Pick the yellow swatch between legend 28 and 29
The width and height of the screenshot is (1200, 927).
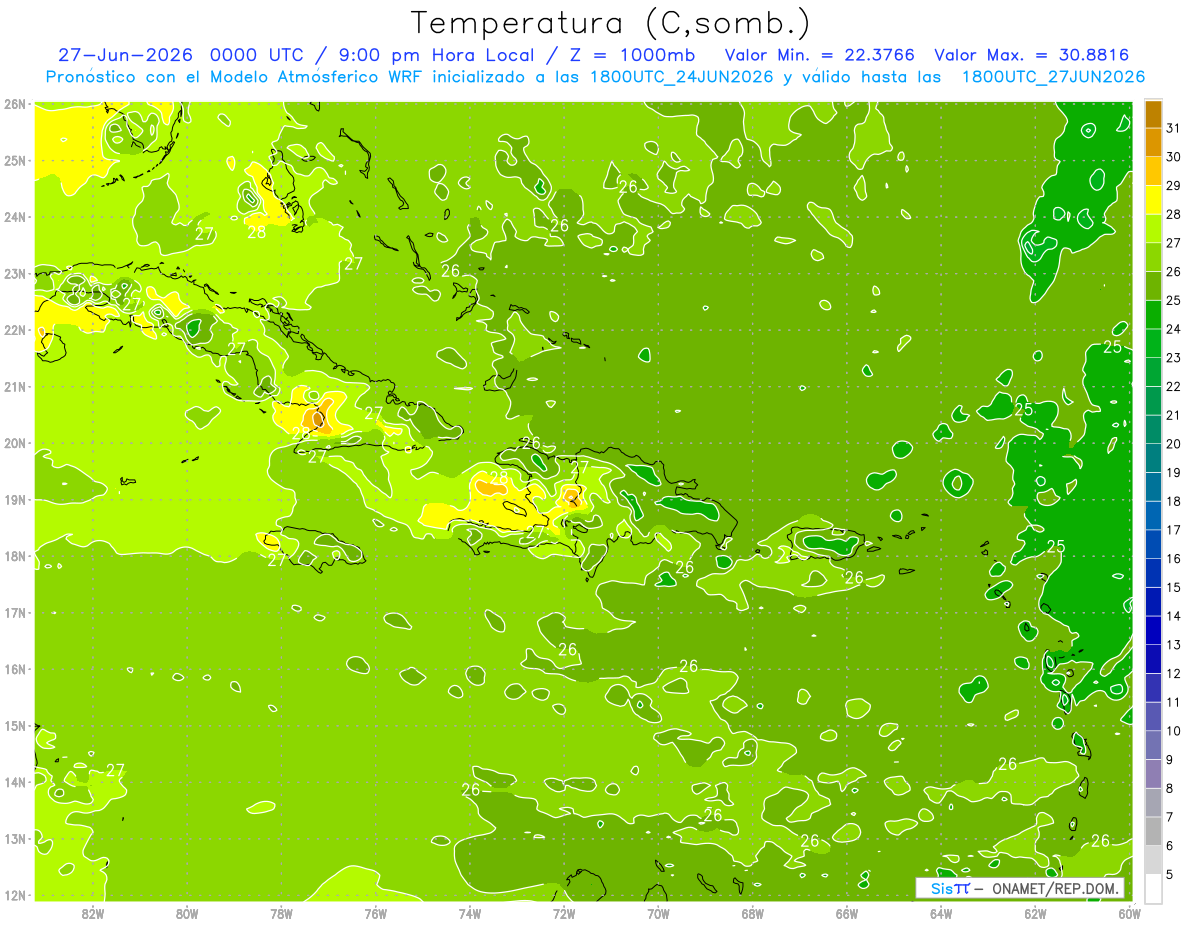1153,200
